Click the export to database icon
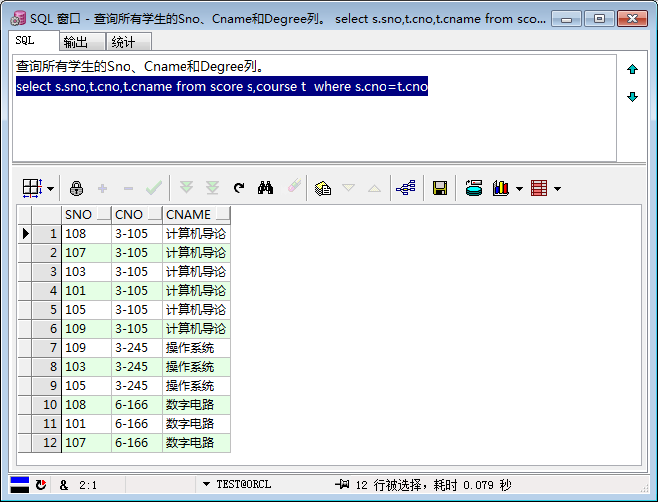This screenshot has height=502, width=658. tap(474, 188)
